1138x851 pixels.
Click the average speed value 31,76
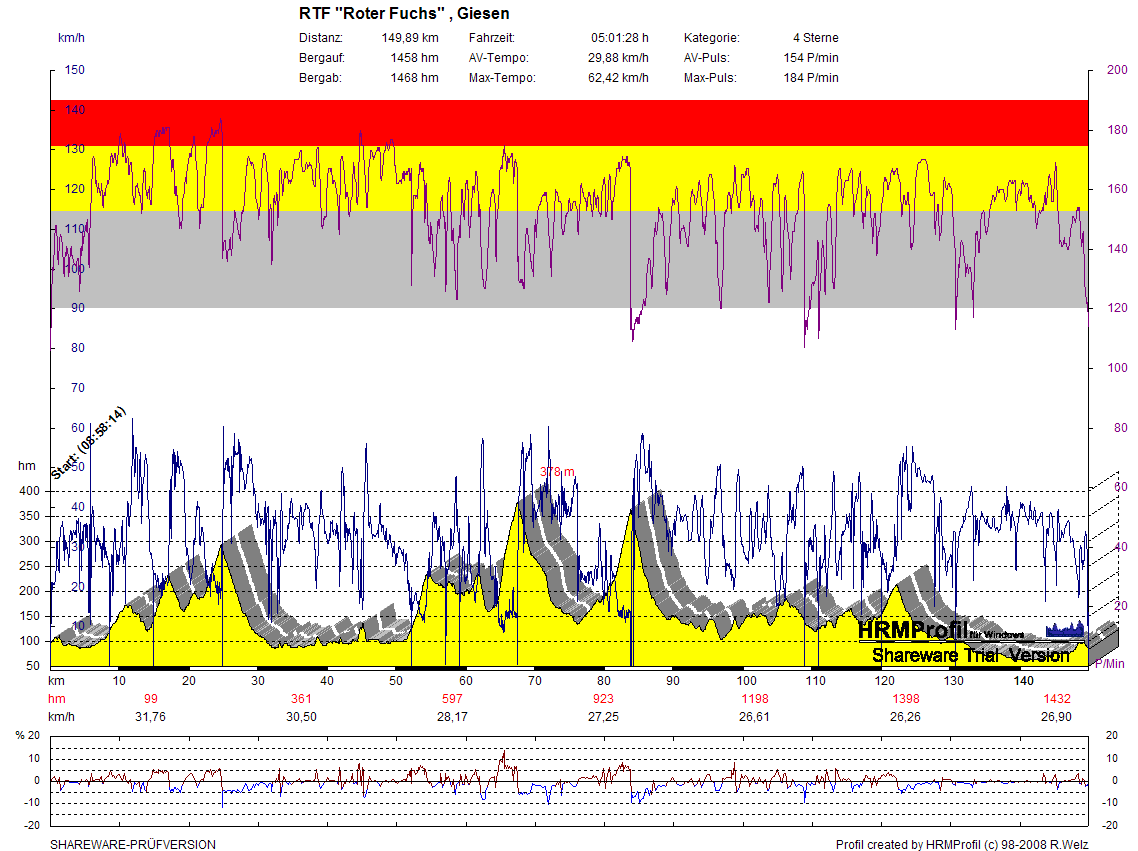coord(150,717)
